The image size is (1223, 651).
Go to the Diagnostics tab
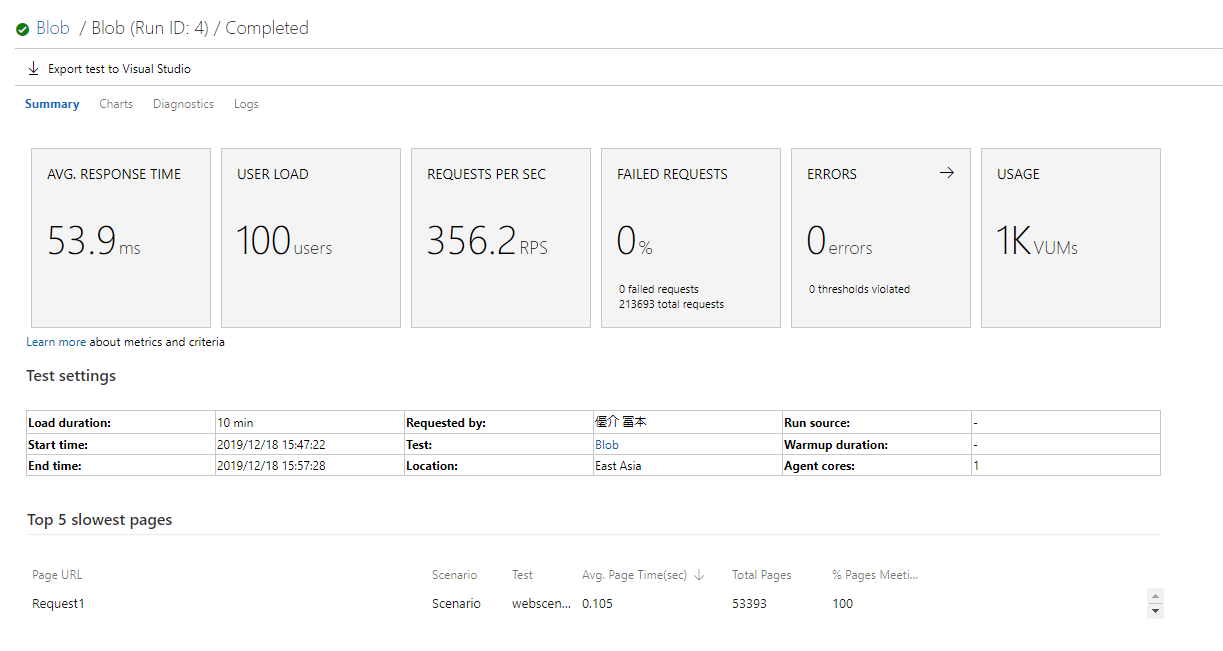[183, 104]
